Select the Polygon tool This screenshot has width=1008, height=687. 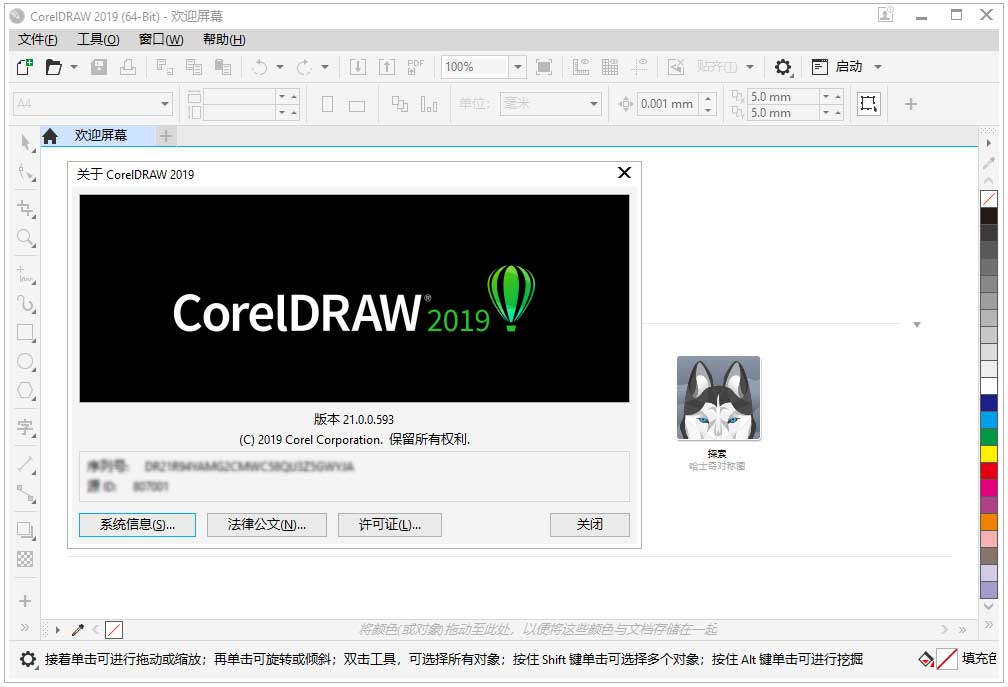tap(26, 391)
